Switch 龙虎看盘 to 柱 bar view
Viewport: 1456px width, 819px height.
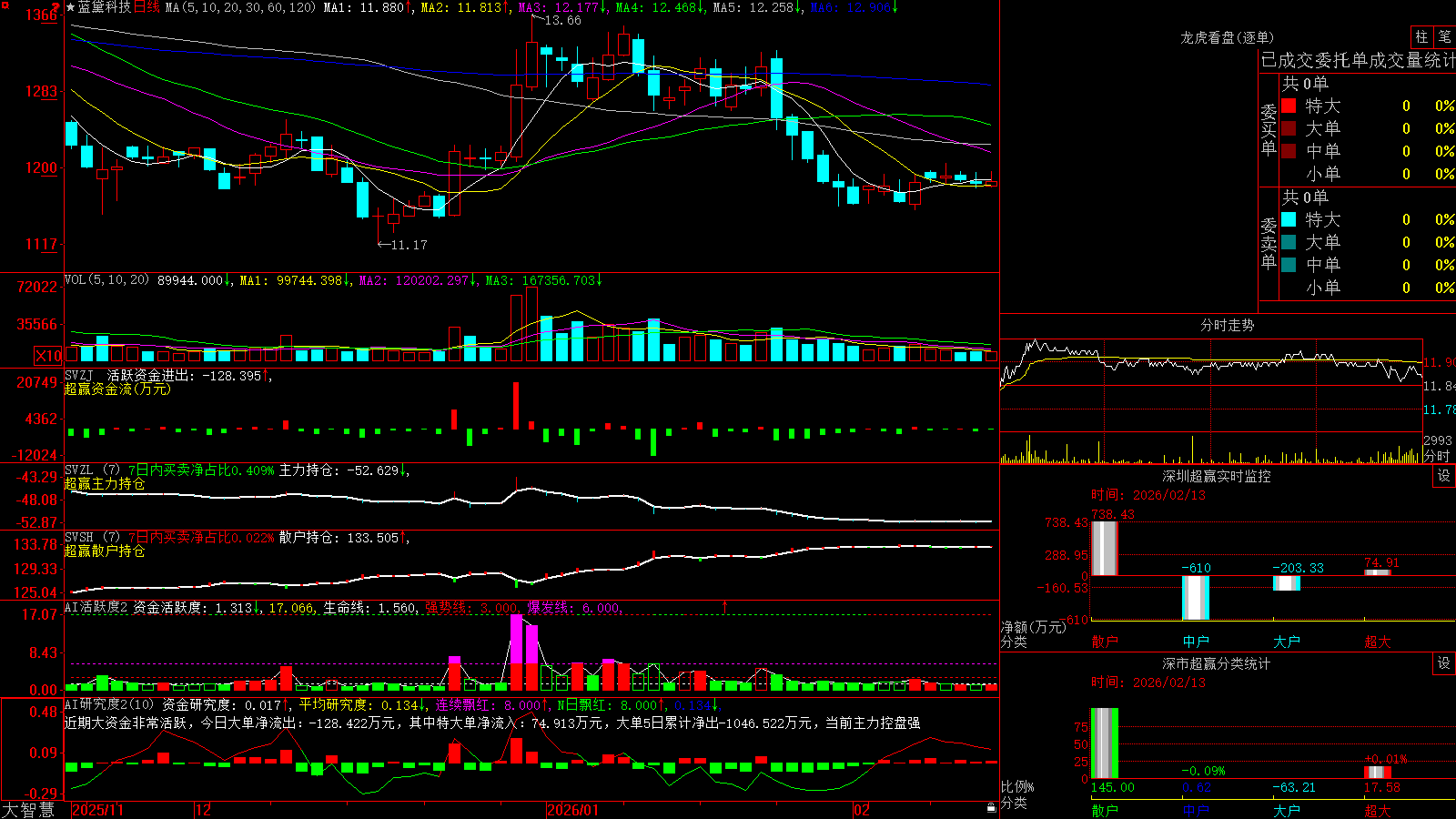point(1421,36)
